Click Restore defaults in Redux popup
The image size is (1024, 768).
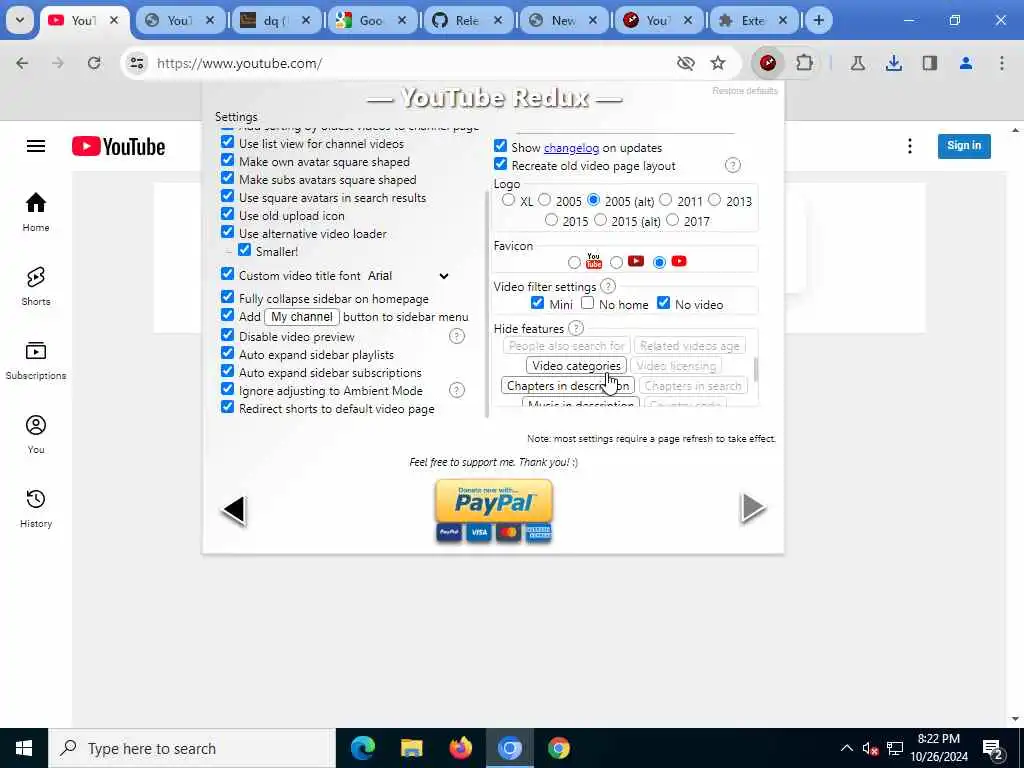pyautogui.click(x=744, y=91)
